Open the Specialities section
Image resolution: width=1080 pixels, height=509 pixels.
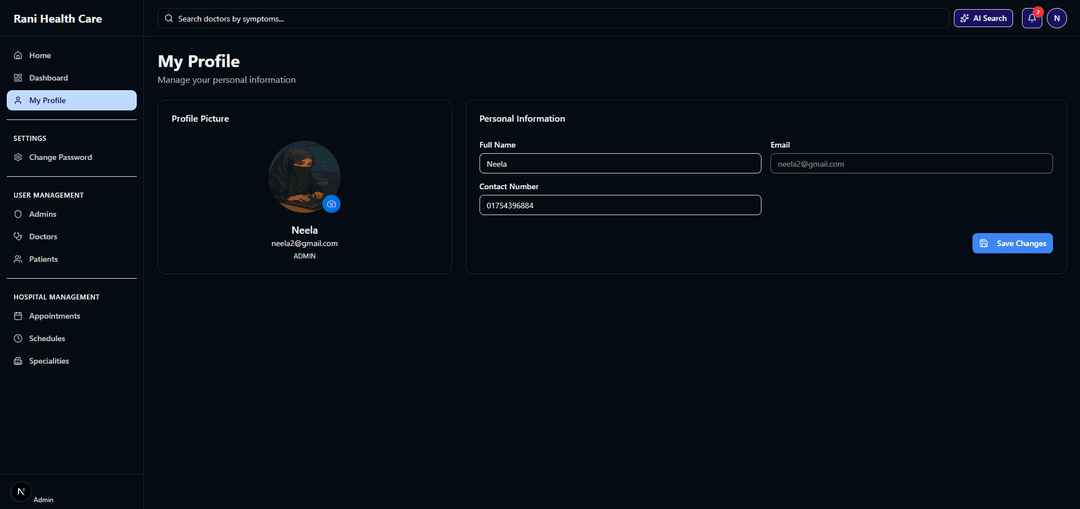coord(48,361)
